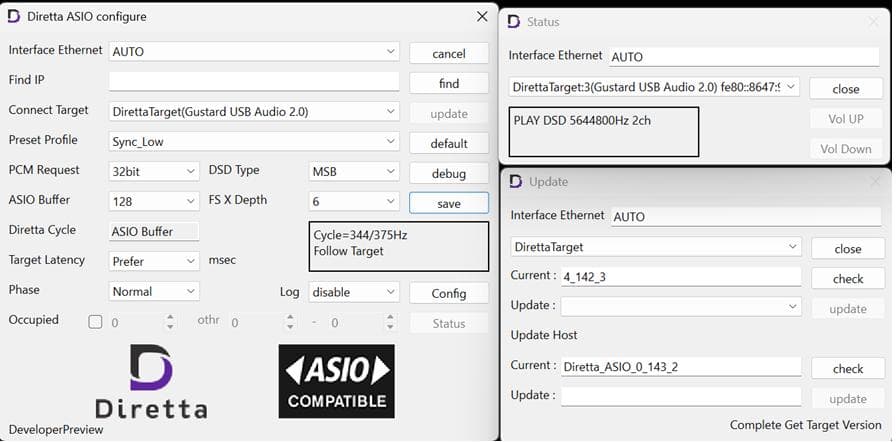Click Diretta icon in configure title bar
This screenshot has width=896, height=442.
point(14,17)
